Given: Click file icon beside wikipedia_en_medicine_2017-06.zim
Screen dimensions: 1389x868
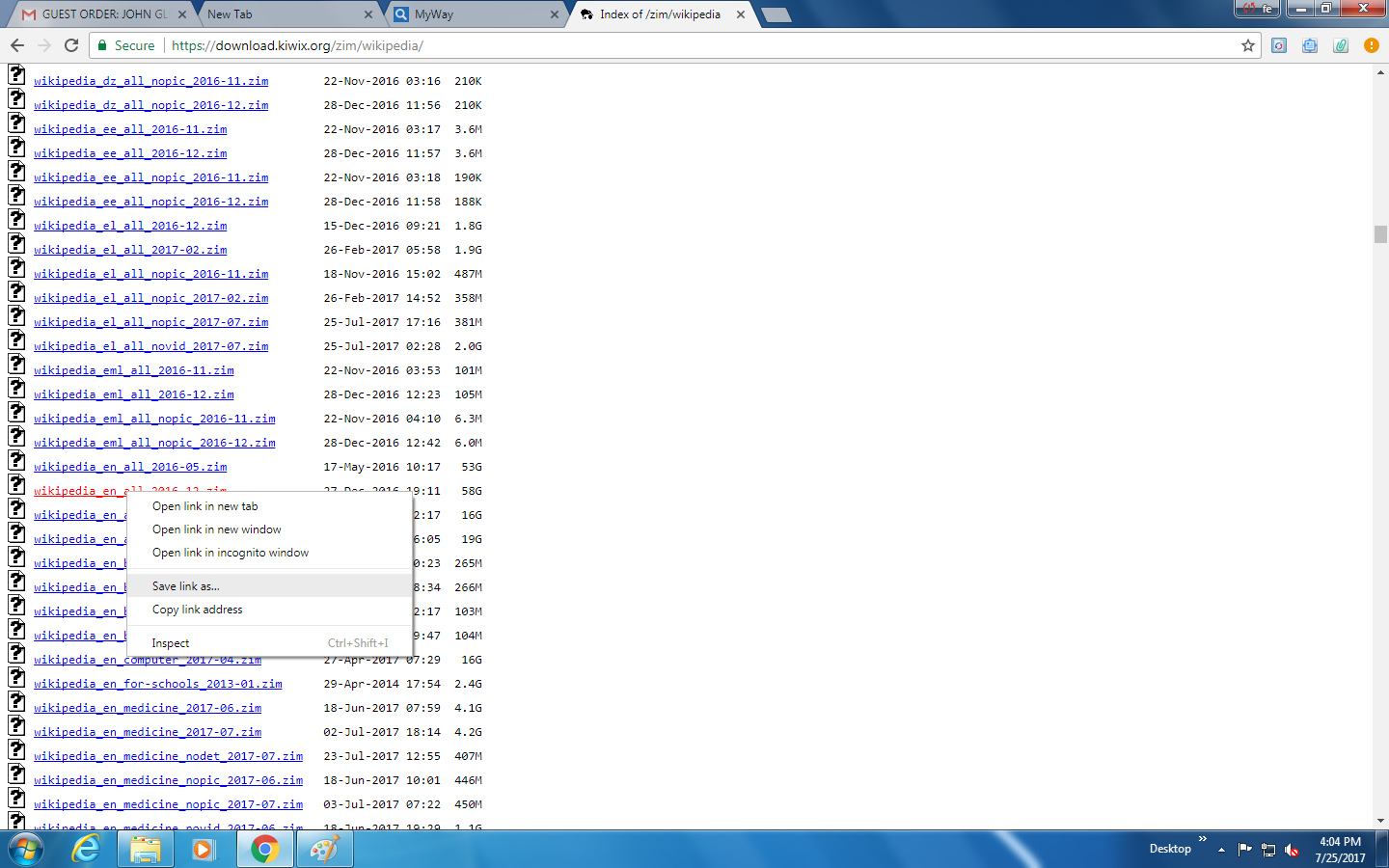Looking at the screenshot, I should tap(16, 701).
